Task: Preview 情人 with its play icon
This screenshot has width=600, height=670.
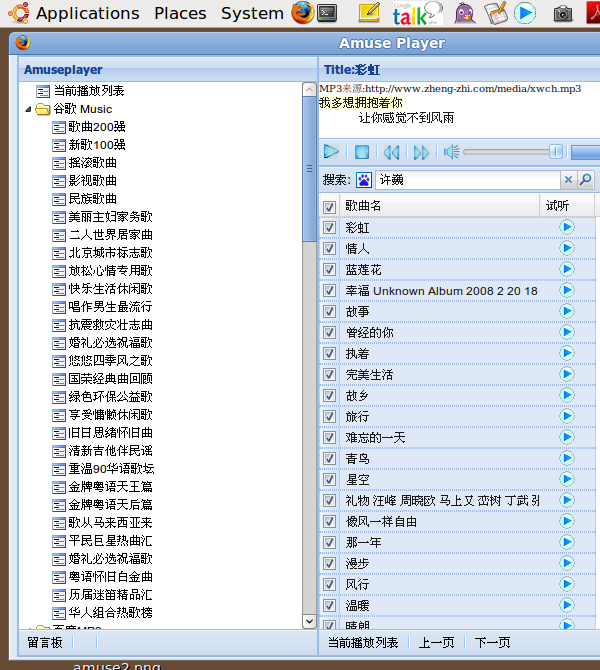Action: 567,248
